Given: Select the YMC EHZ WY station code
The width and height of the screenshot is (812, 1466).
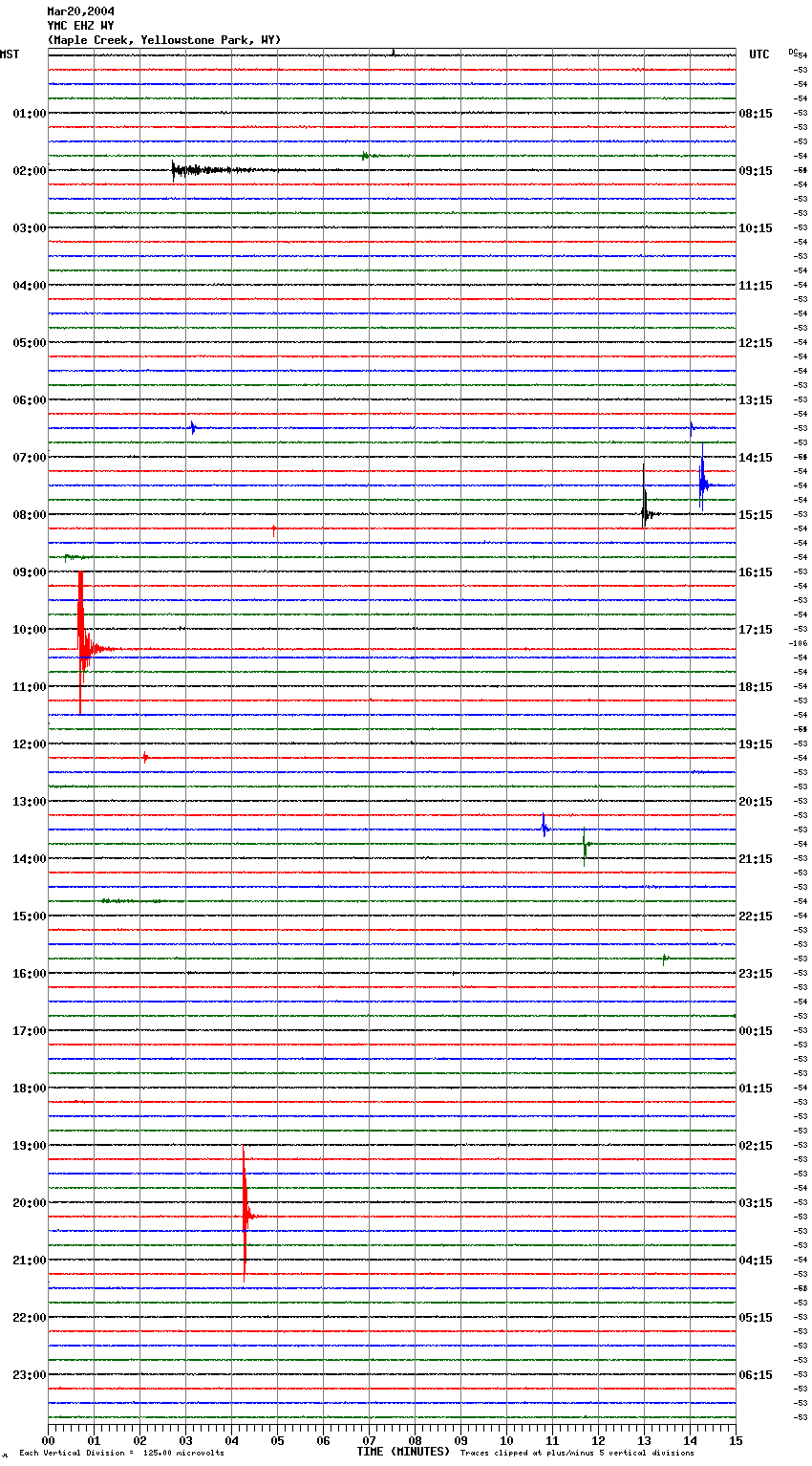Looking at the screenshot, I should point(81,26).
